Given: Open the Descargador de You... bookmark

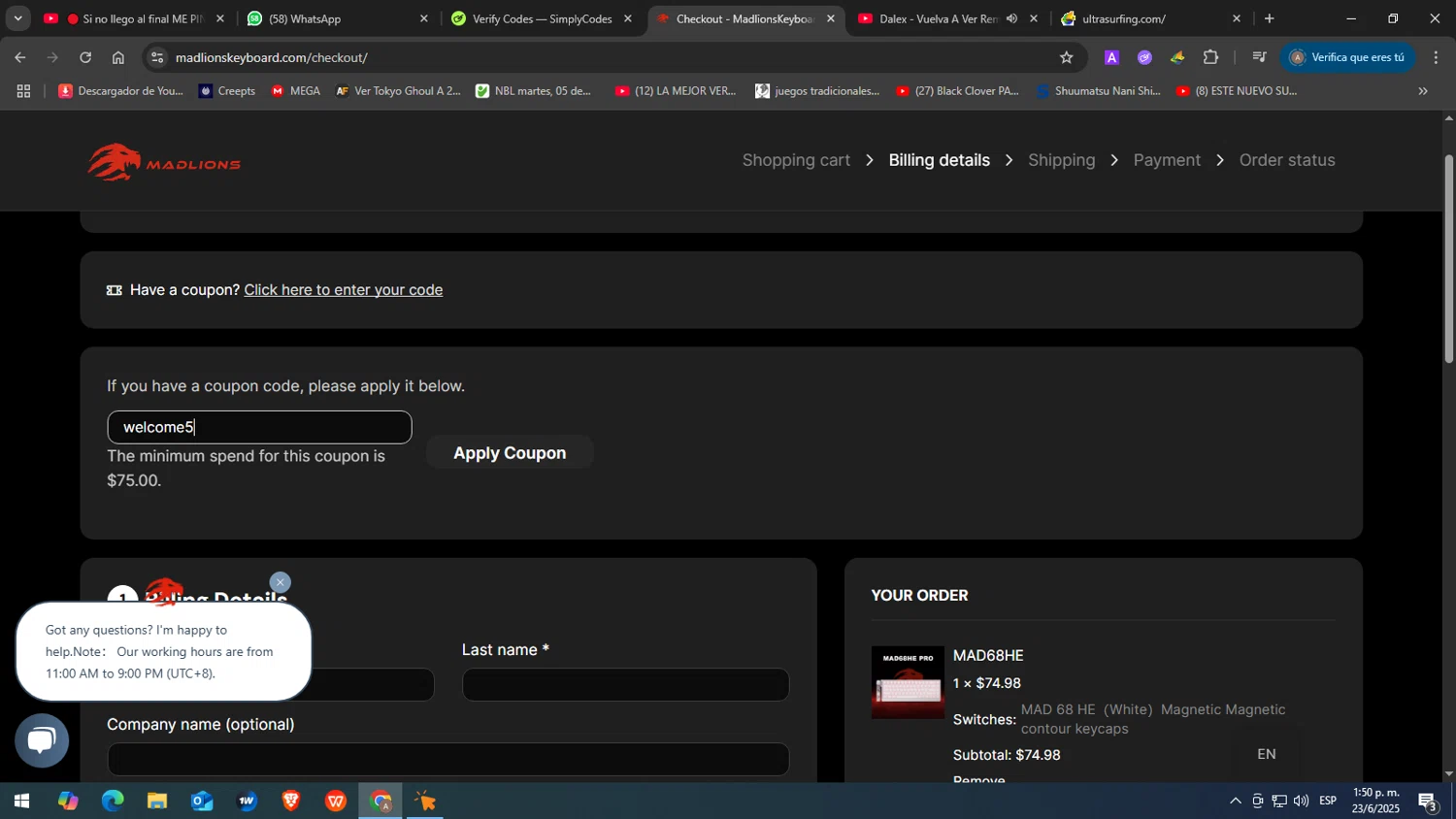Looking at the screenshot, I should 120,91.
